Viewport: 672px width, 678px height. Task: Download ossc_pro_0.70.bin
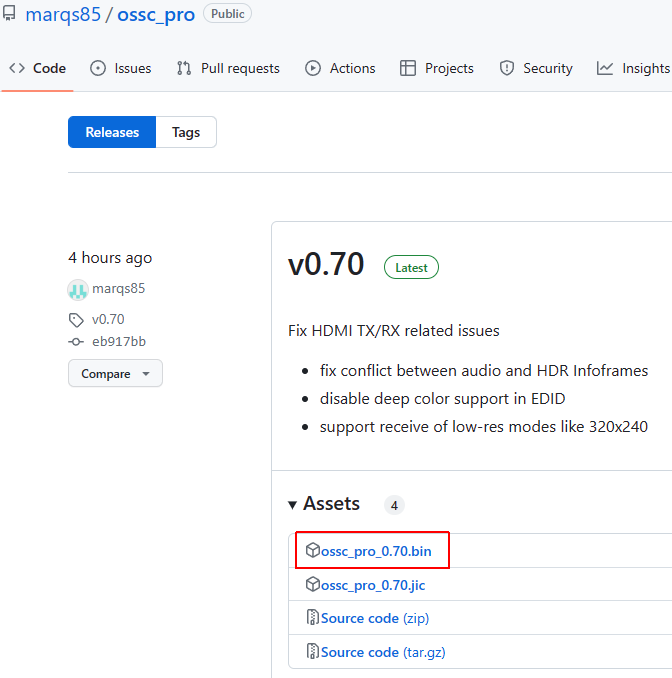(376, 551)
